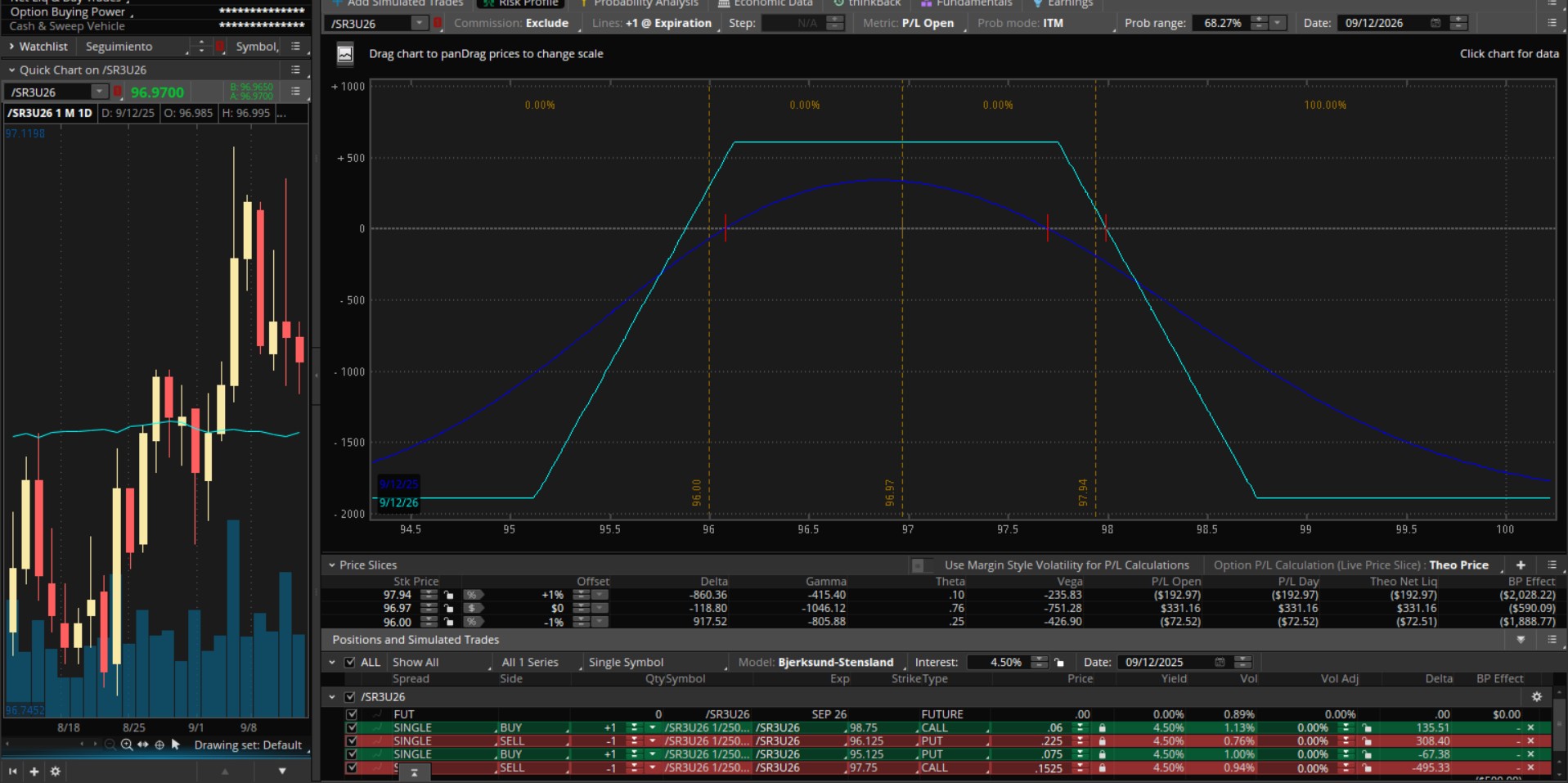
Task: Click the zoom in magnifier on quick chart
Action: pos(127,745)
